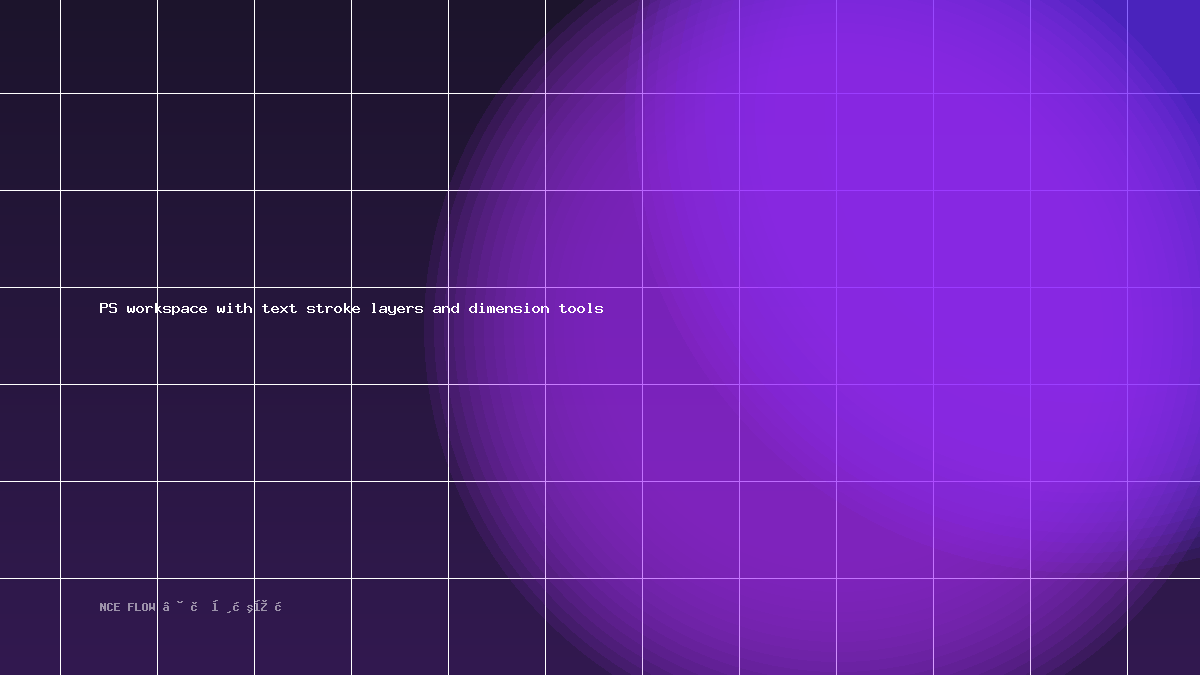The height and width of the screenshot is (675, 1200).
Task: Click the word "workspace" in the caption
Action: point(167,309)
